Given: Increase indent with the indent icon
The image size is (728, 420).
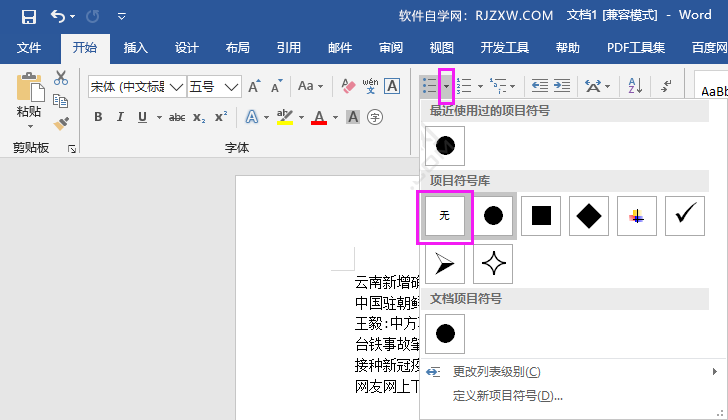Looking at the screenshot, I should click(x=562, y=86).
